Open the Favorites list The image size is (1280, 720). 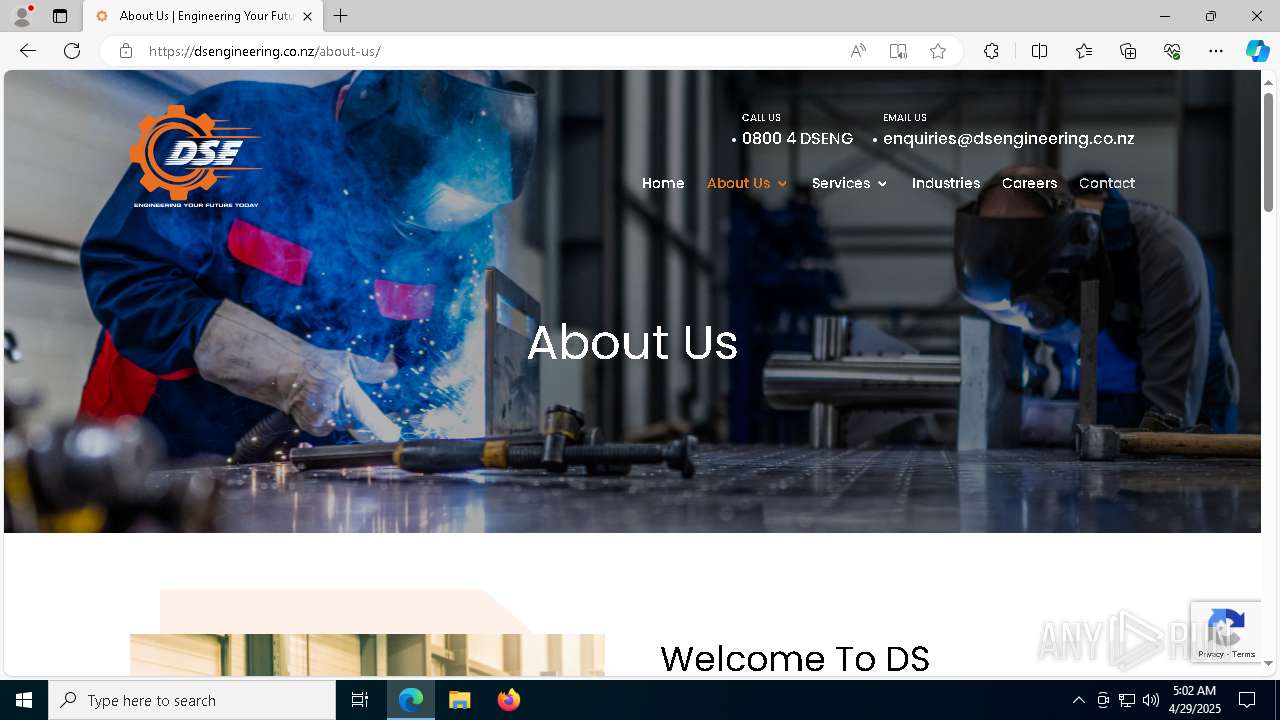pos(1084,51)
